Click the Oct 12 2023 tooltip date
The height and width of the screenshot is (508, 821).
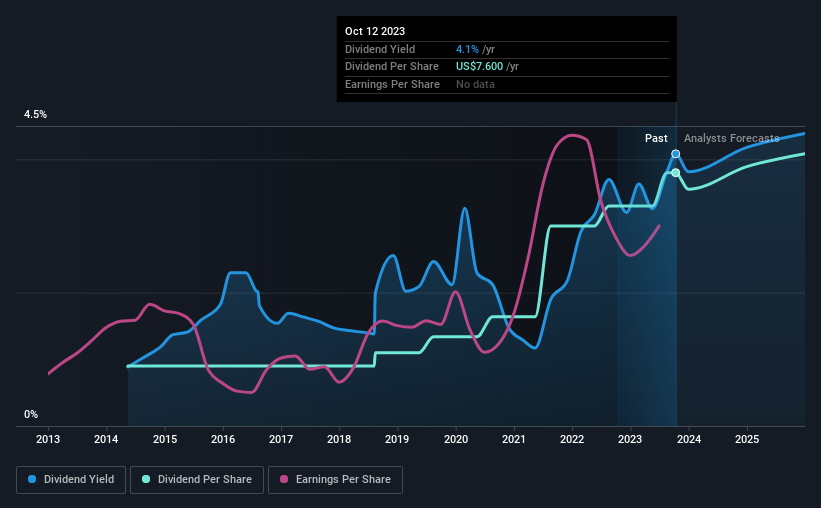click(375, 31)
